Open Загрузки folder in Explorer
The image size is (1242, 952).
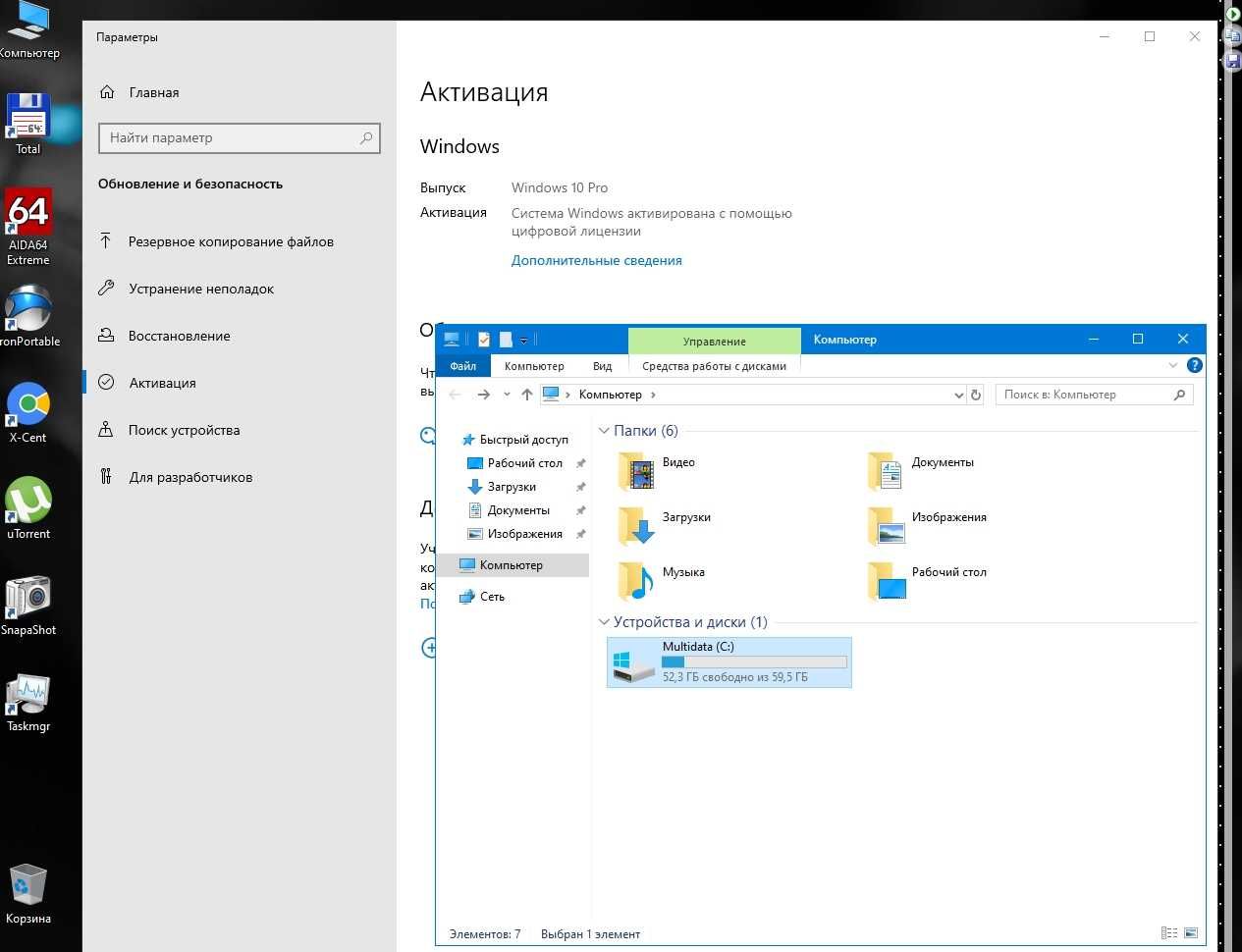tap(665, 525)
